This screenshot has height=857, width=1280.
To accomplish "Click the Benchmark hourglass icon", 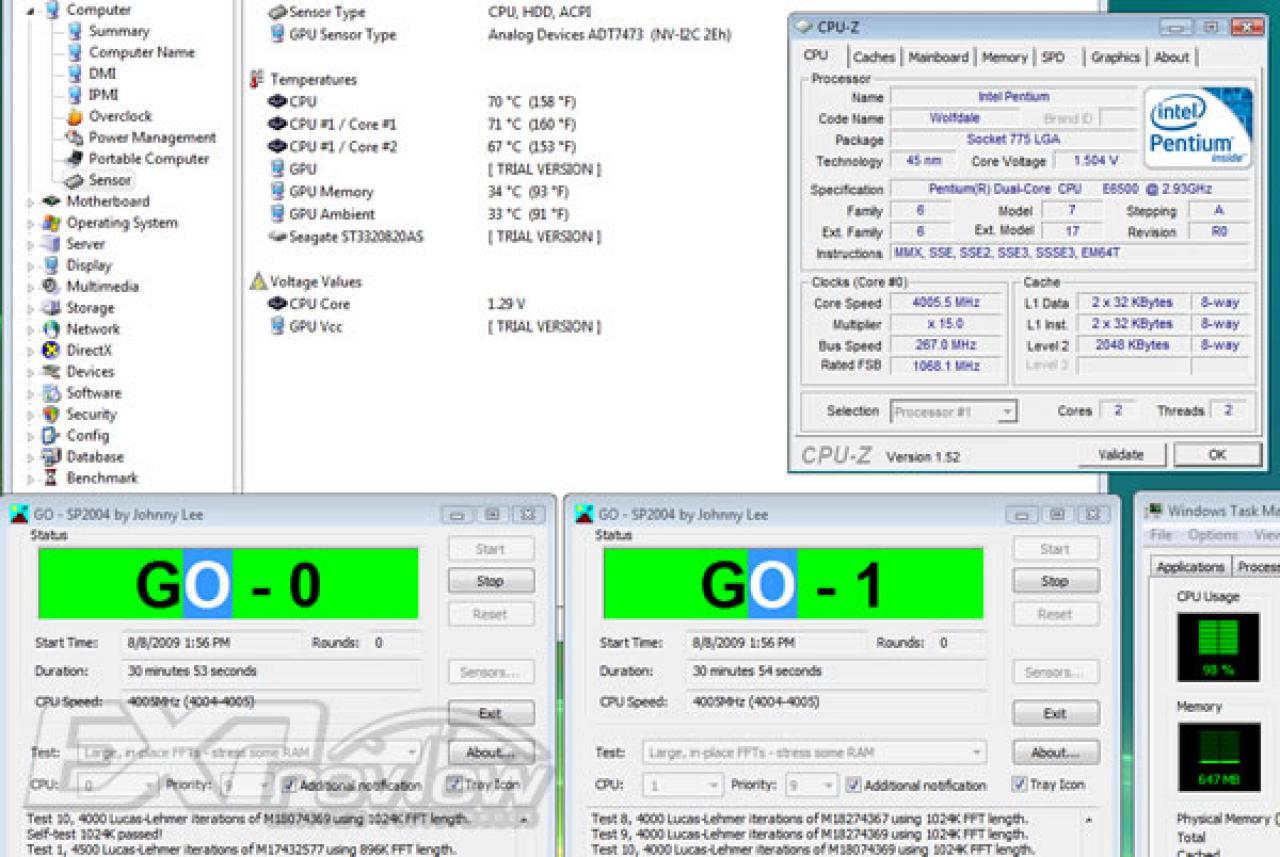I will 51,478.
